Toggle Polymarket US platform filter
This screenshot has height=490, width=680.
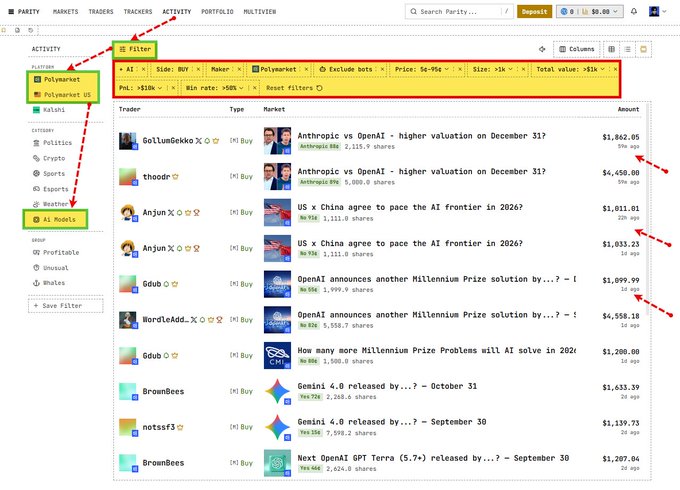point(63,95)
